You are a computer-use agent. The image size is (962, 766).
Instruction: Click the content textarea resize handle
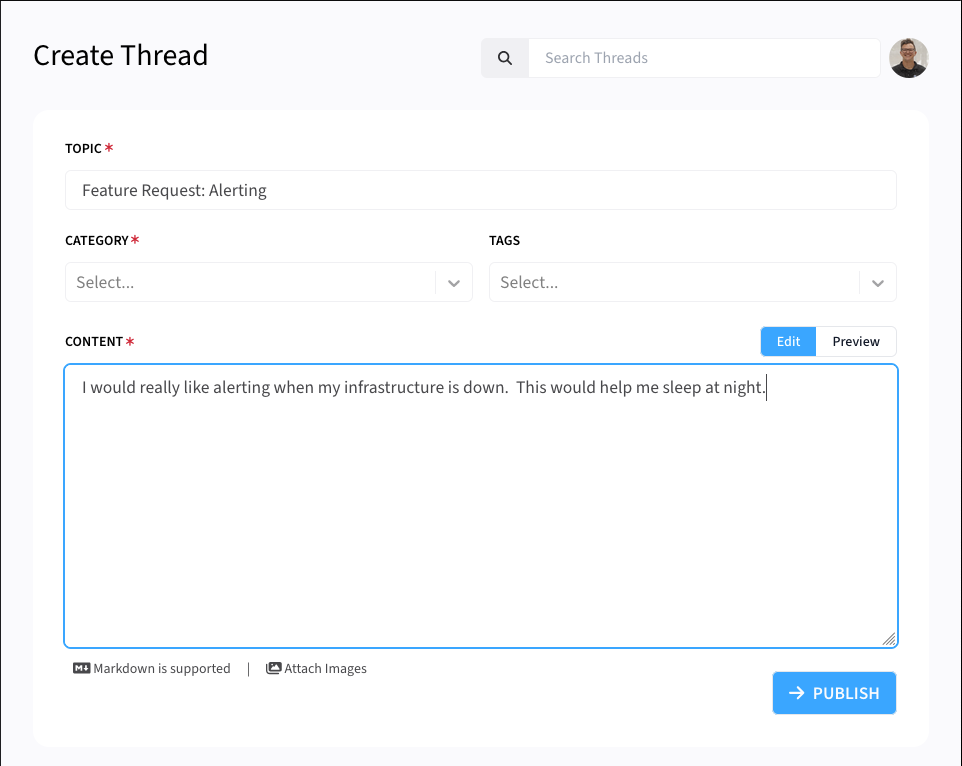pos(889,639)
